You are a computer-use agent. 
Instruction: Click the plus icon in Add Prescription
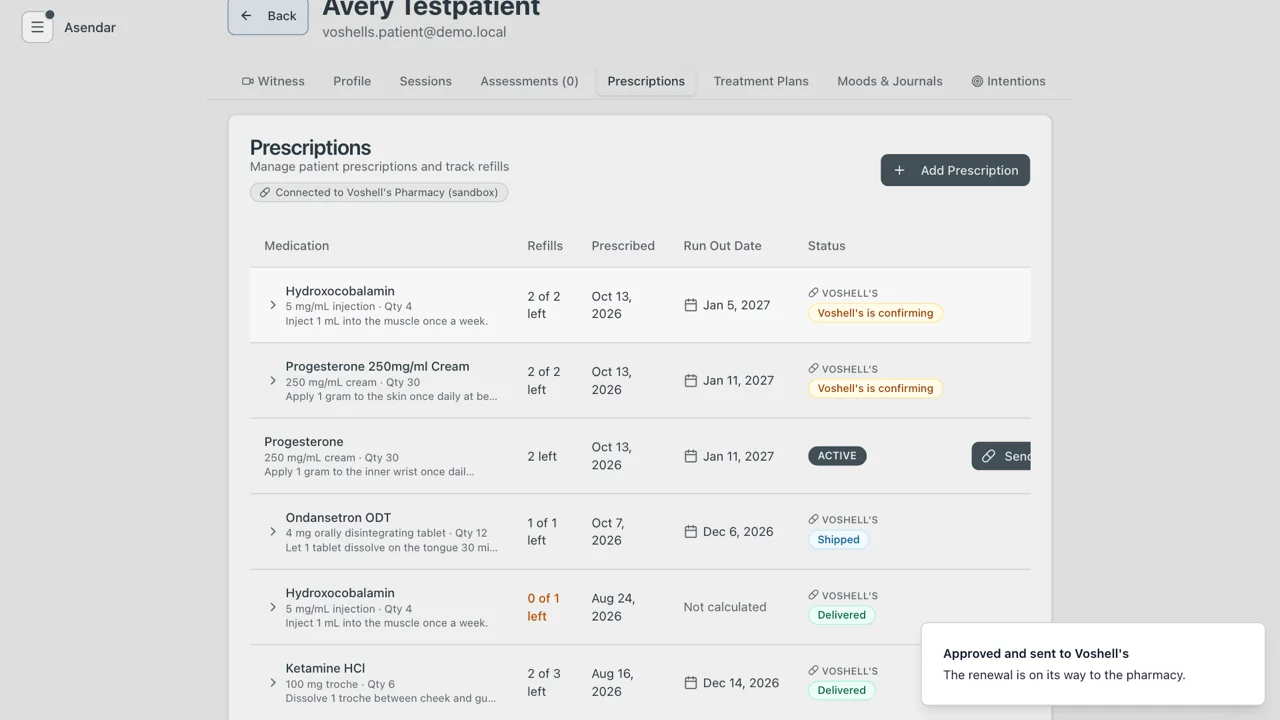click(x=899, y=170)
